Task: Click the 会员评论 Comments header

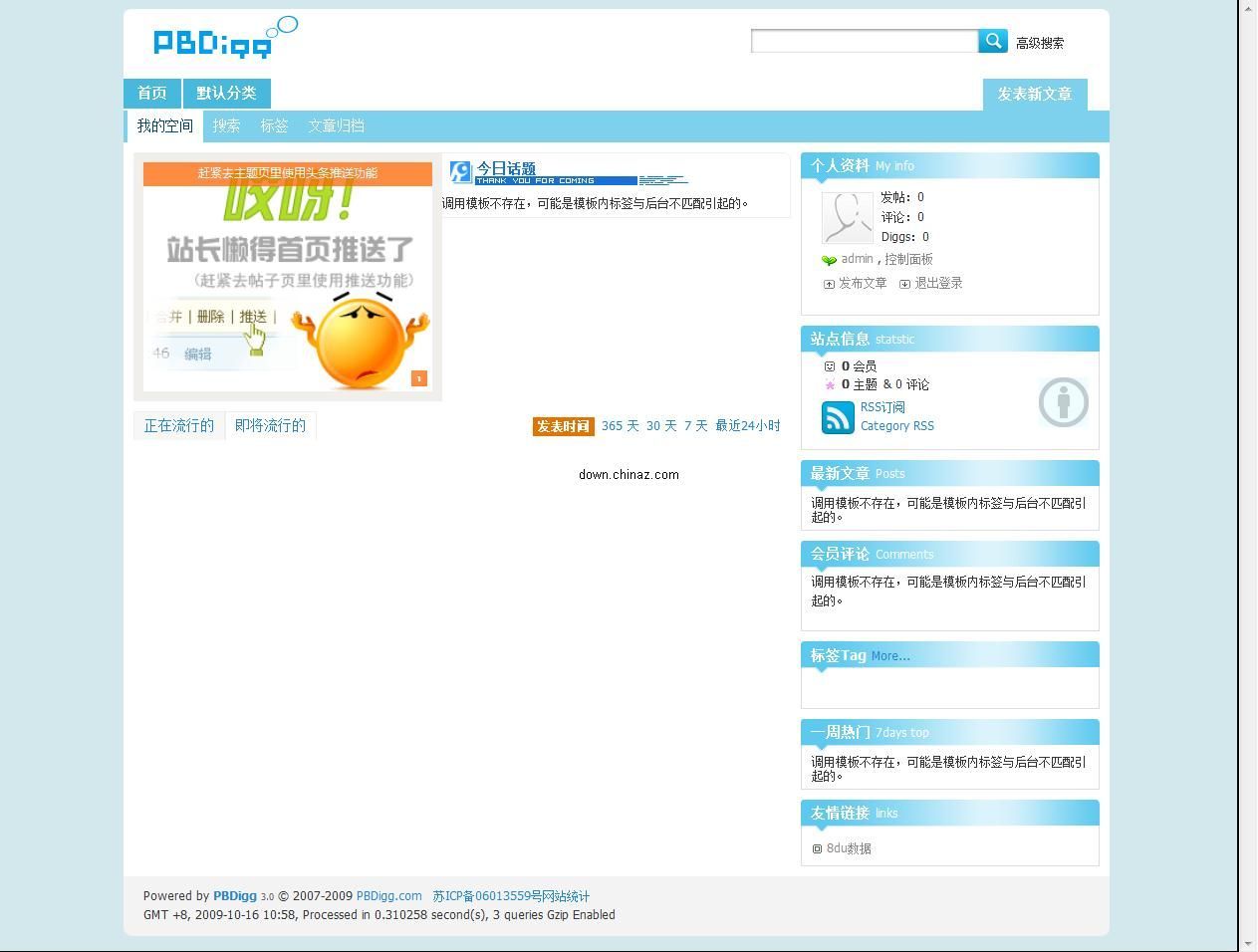Action: click(950, 554)
